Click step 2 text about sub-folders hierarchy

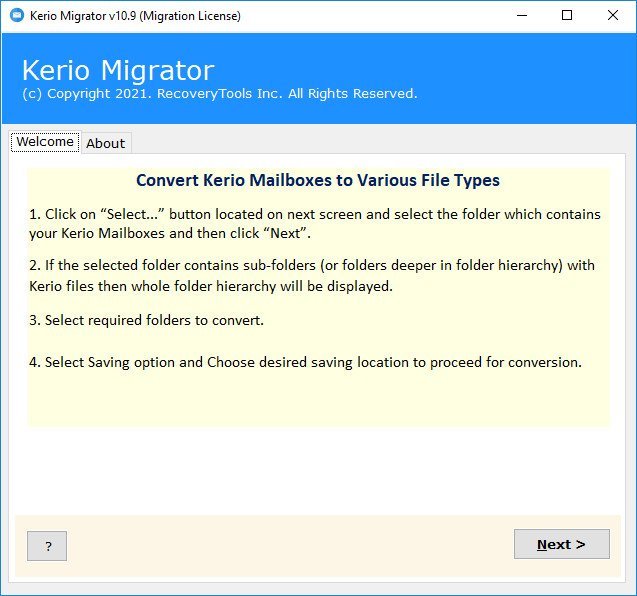click(x=312, y=275)
